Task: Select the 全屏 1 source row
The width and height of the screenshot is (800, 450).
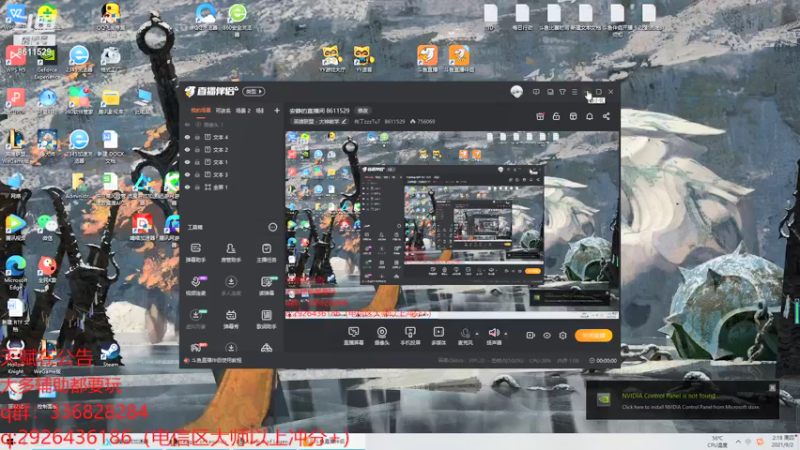Action: pos(232,187)
